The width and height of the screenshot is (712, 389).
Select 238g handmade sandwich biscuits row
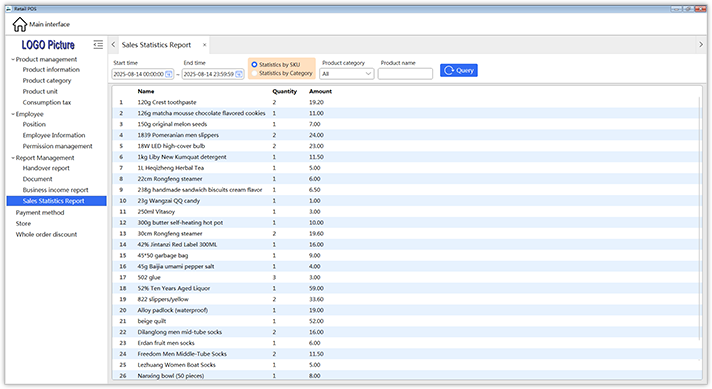406,190
